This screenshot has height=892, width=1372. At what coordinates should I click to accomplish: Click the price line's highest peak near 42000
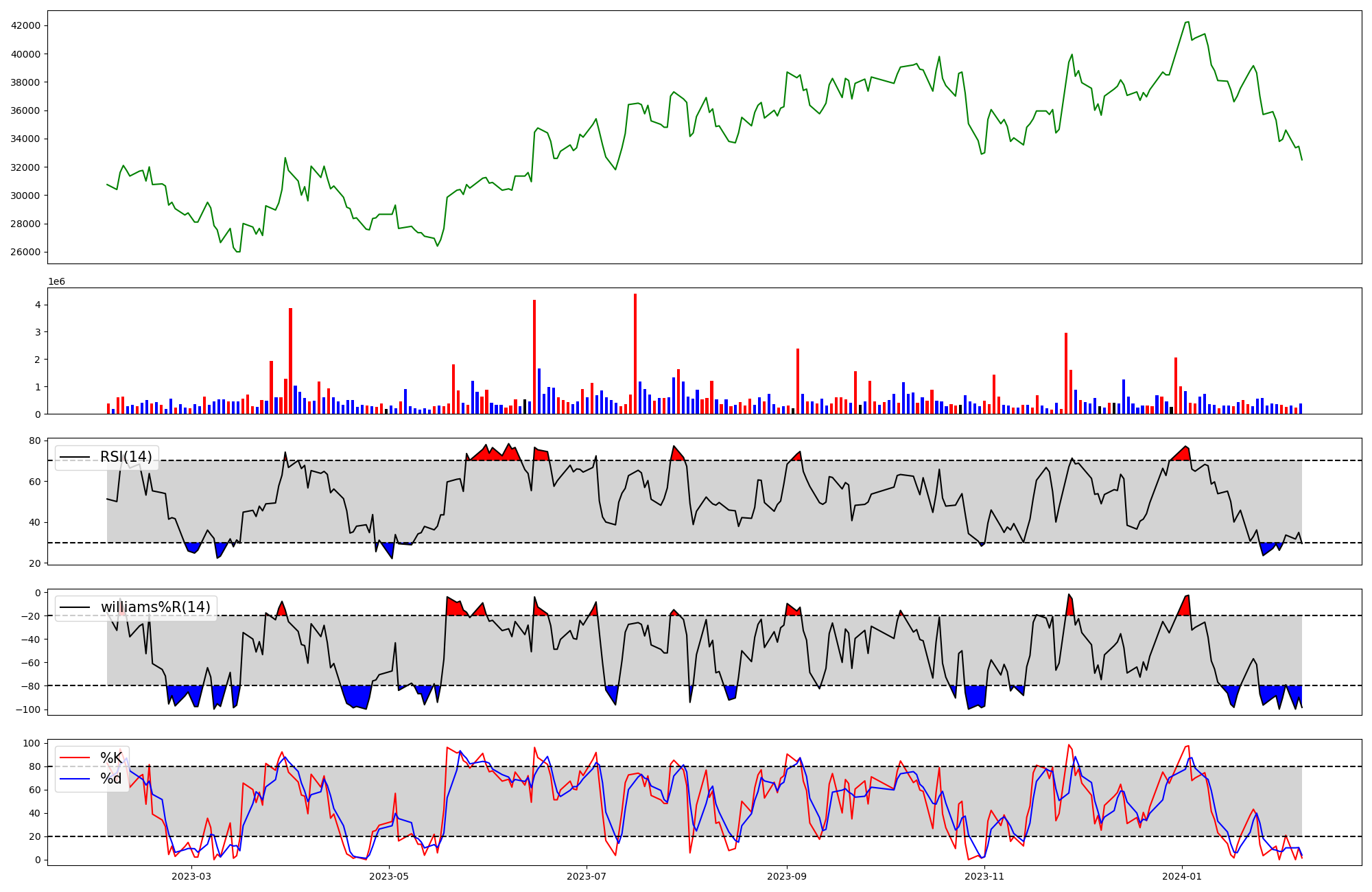pos(1187,22)
